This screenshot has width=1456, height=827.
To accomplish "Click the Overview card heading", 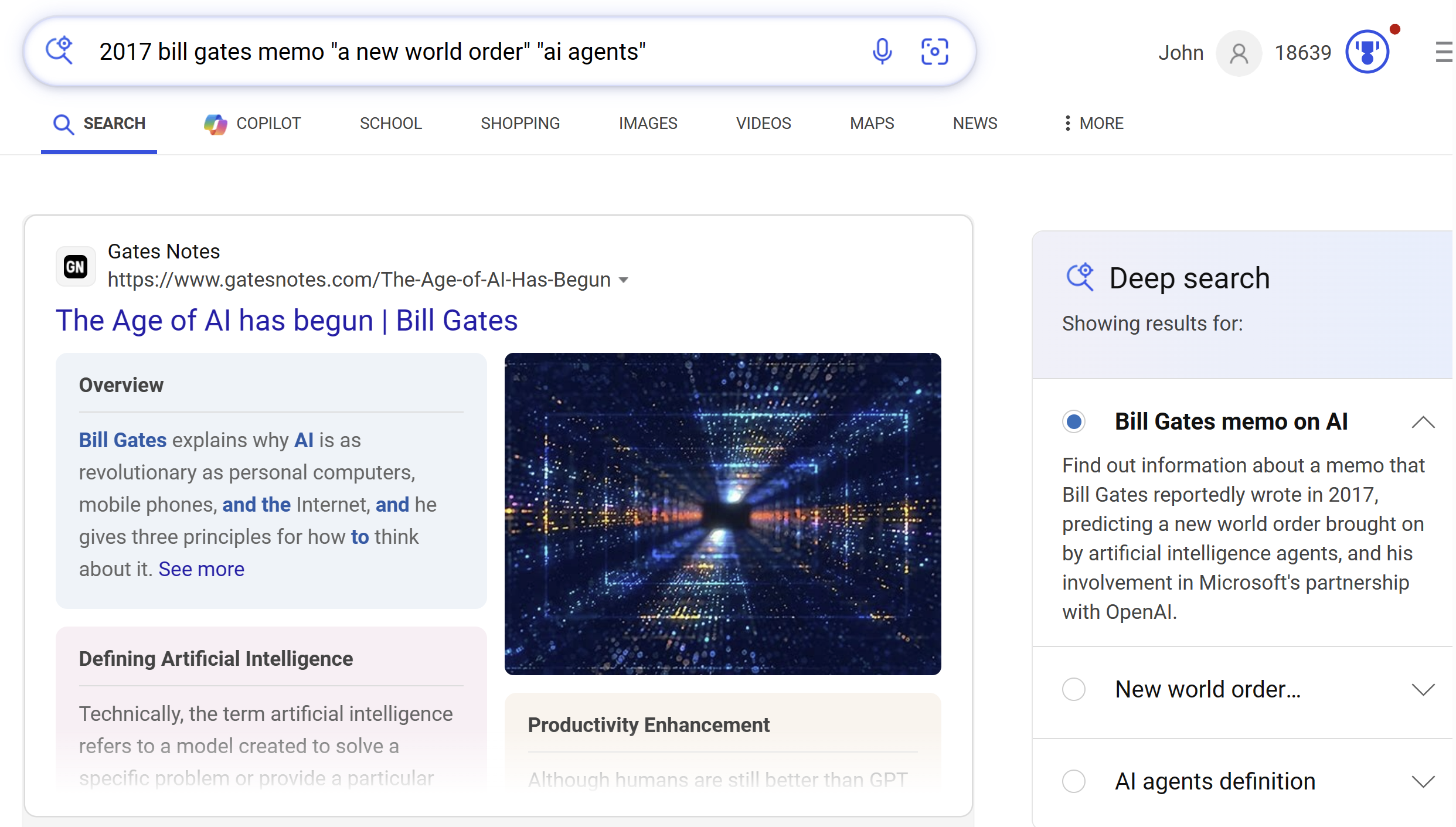I will [x=121, y=385].
